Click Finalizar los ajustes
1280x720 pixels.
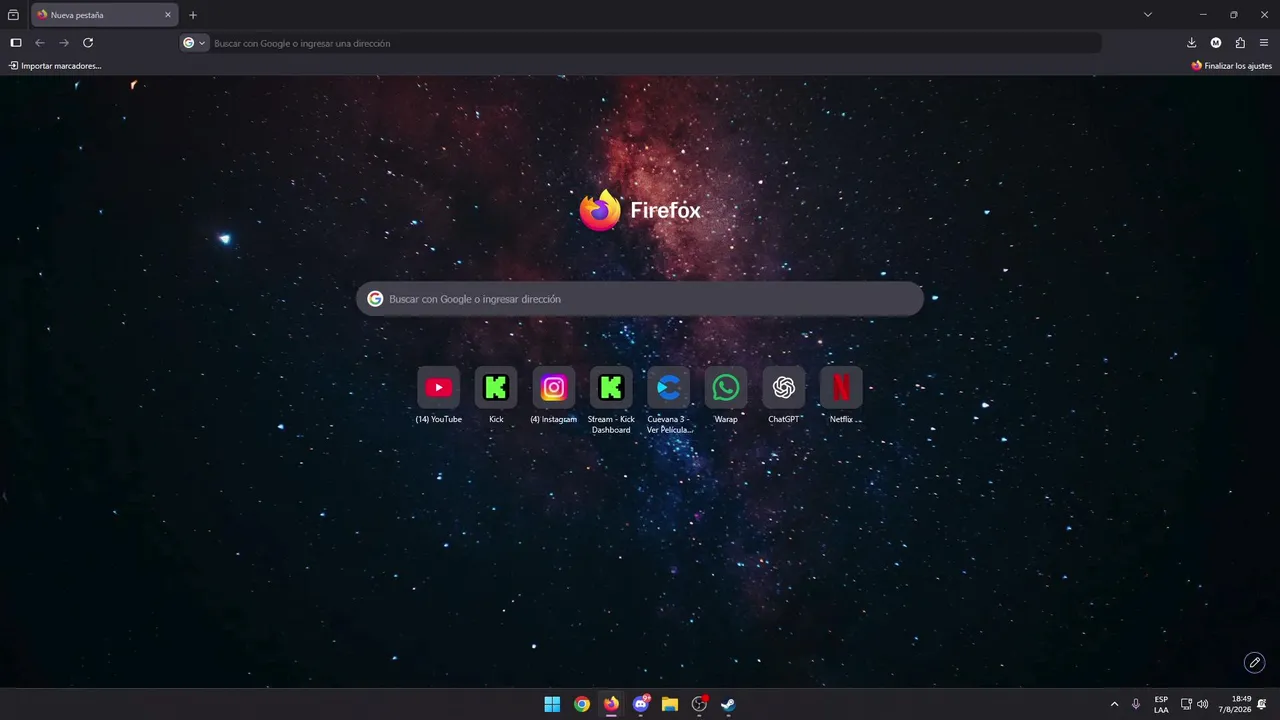point(1231,66)
